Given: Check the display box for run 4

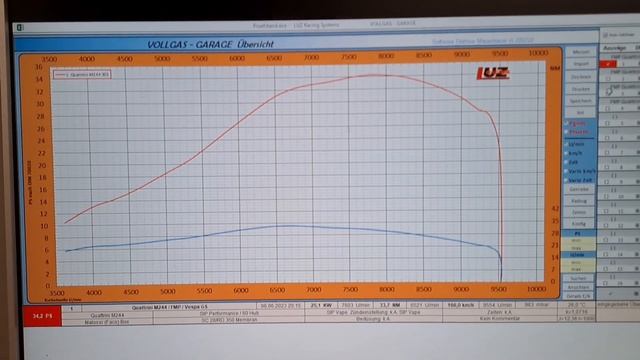Looking at the screenshot, I should coord(608,108).
